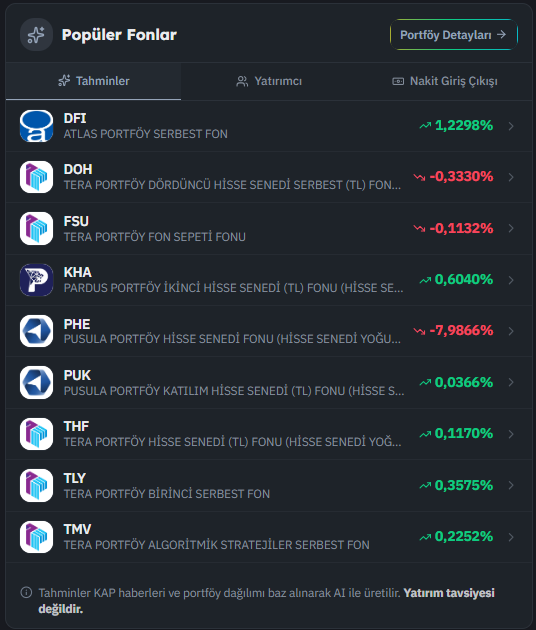Screen dimensions: 536x630
Task: Click the Pusula Portföy logo next to PHE
Action: [36, 331]
